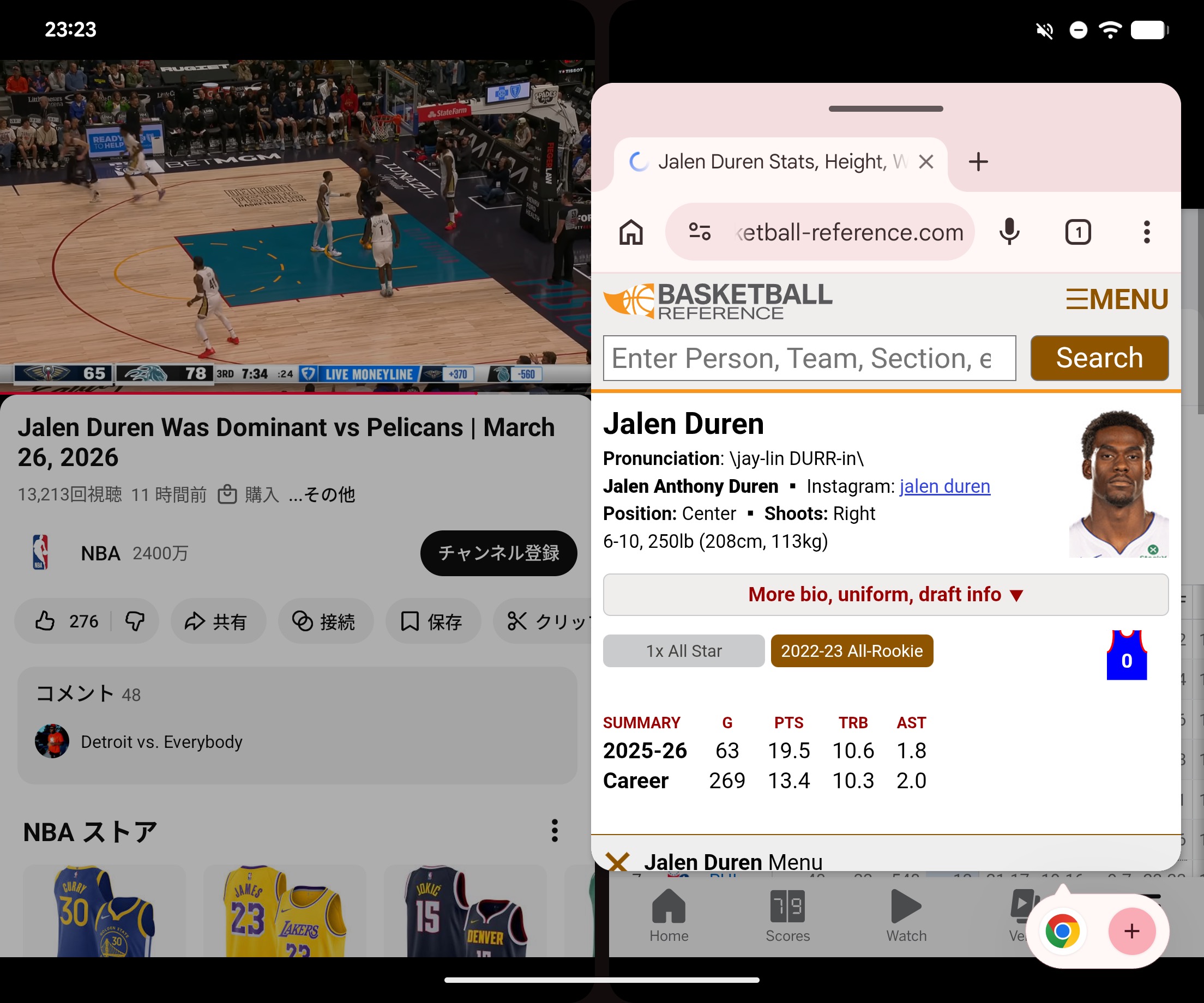Image resolution: width=1204 pixels, height=1003 pixels.
Task: Open the Curry 30 Warriors jersey item
Action: [104, 911]
